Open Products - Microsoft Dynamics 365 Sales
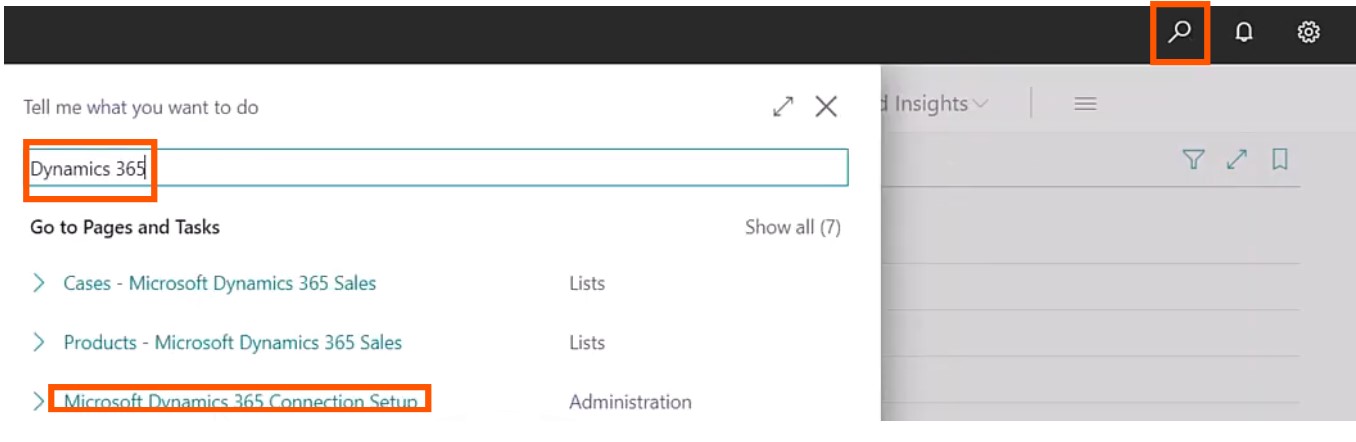 pyautogui.click(x=233, y=342)
